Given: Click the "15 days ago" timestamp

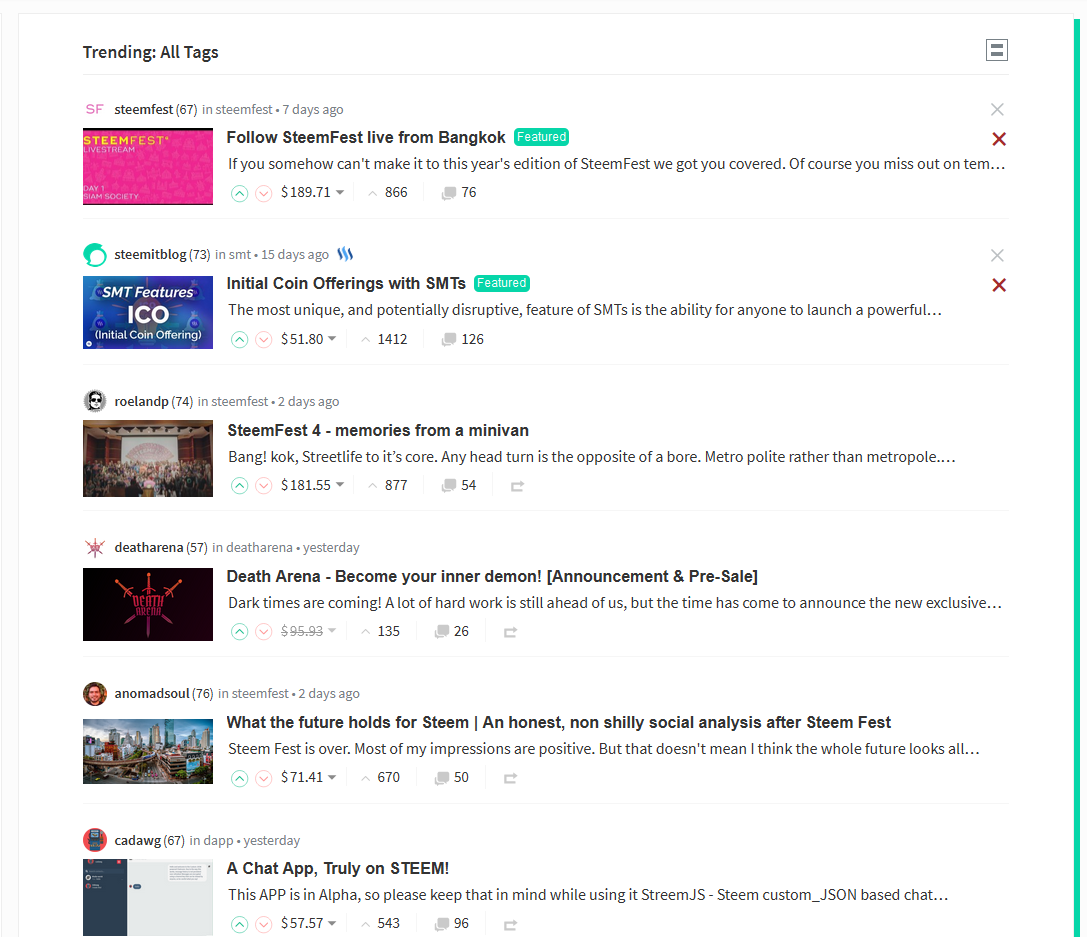Looking at the screenshot, I should [x=295, y=254].
